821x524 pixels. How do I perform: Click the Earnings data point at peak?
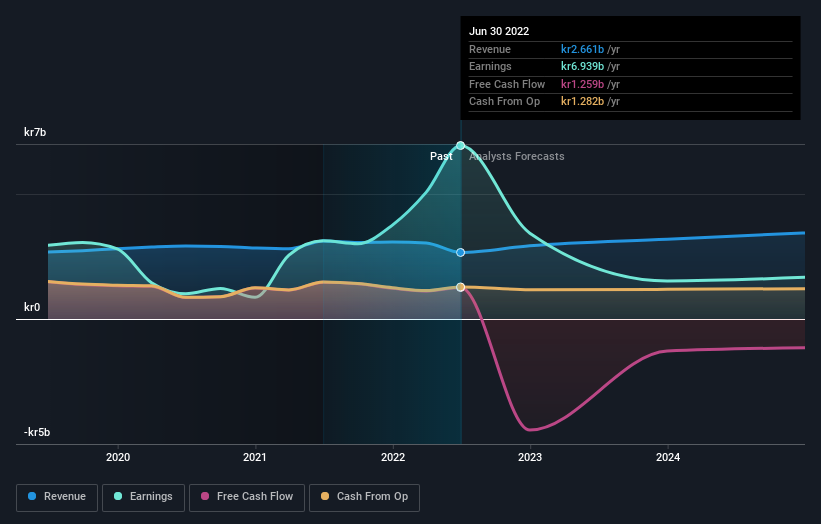point(460,146)
